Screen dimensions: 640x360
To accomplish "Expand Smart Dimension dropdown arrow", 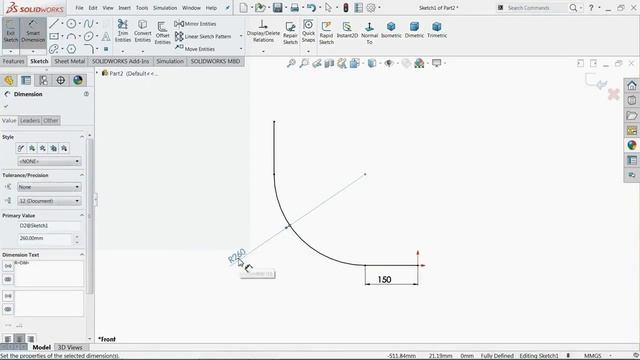I will pyautogui.click(x=33, y=51).
